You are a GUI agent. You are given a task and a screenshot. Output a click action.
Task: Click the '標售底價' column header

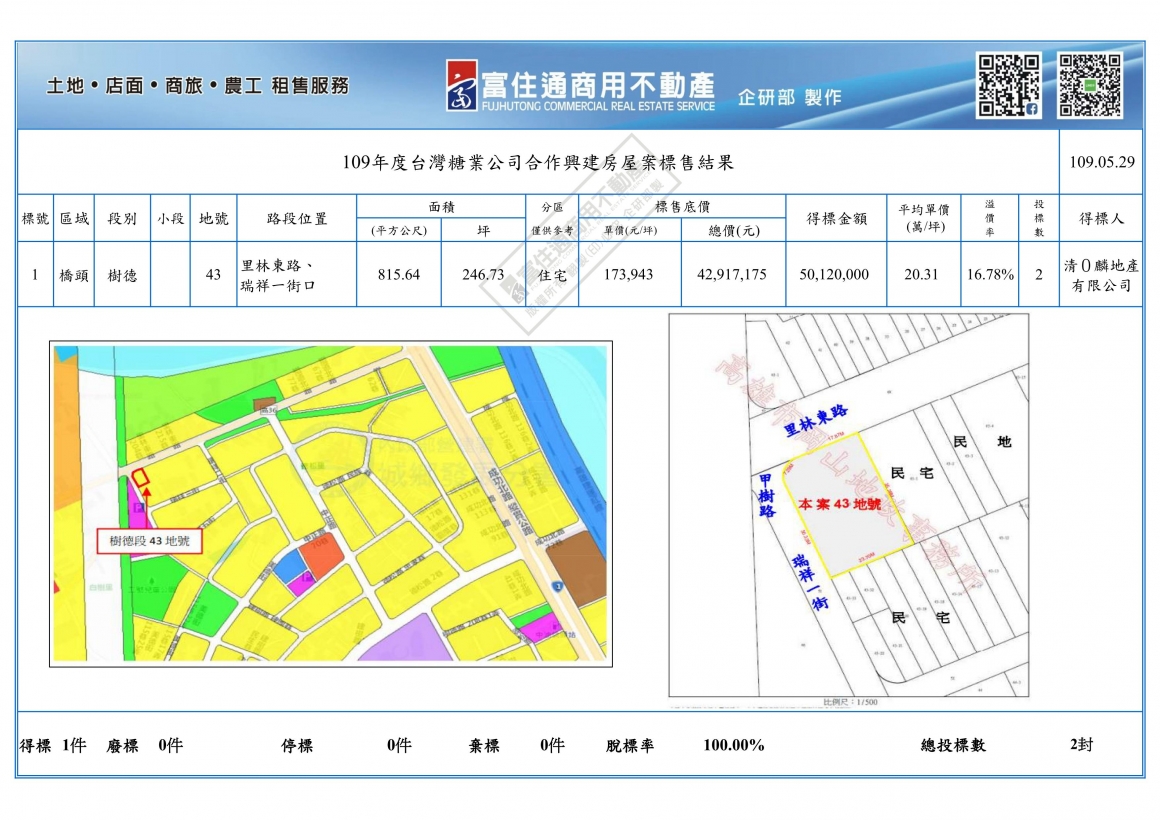tap(682, 207)
